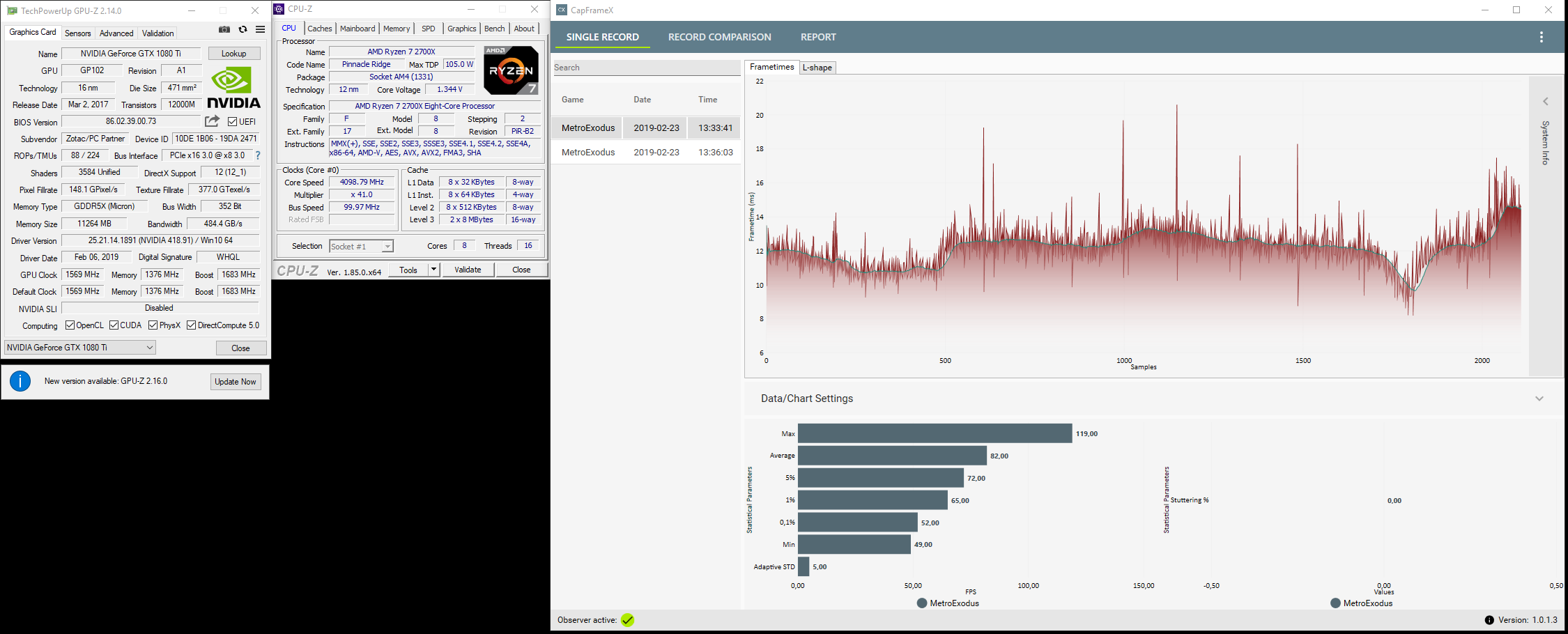Open the Tools dropdown arrow in CPU-Z
The image size is (1568, 634).
pyautogui.click(x=433, y=270)
